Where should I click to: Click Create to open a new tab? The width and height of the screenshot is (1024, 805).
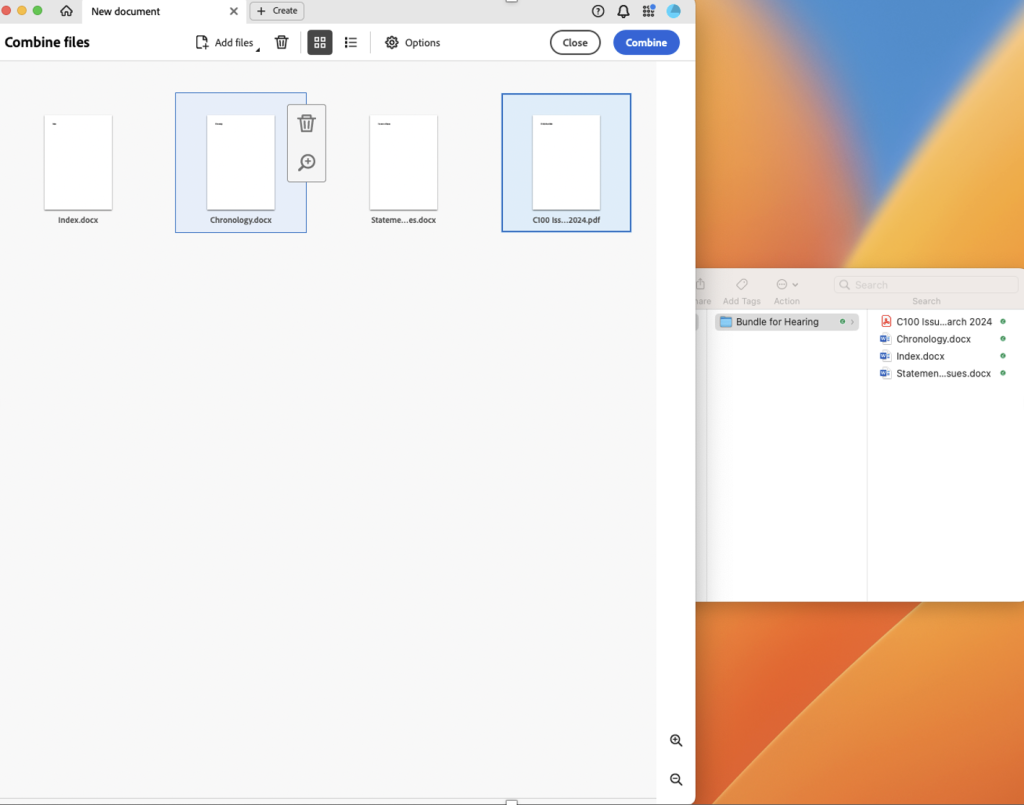click(277, 11)
